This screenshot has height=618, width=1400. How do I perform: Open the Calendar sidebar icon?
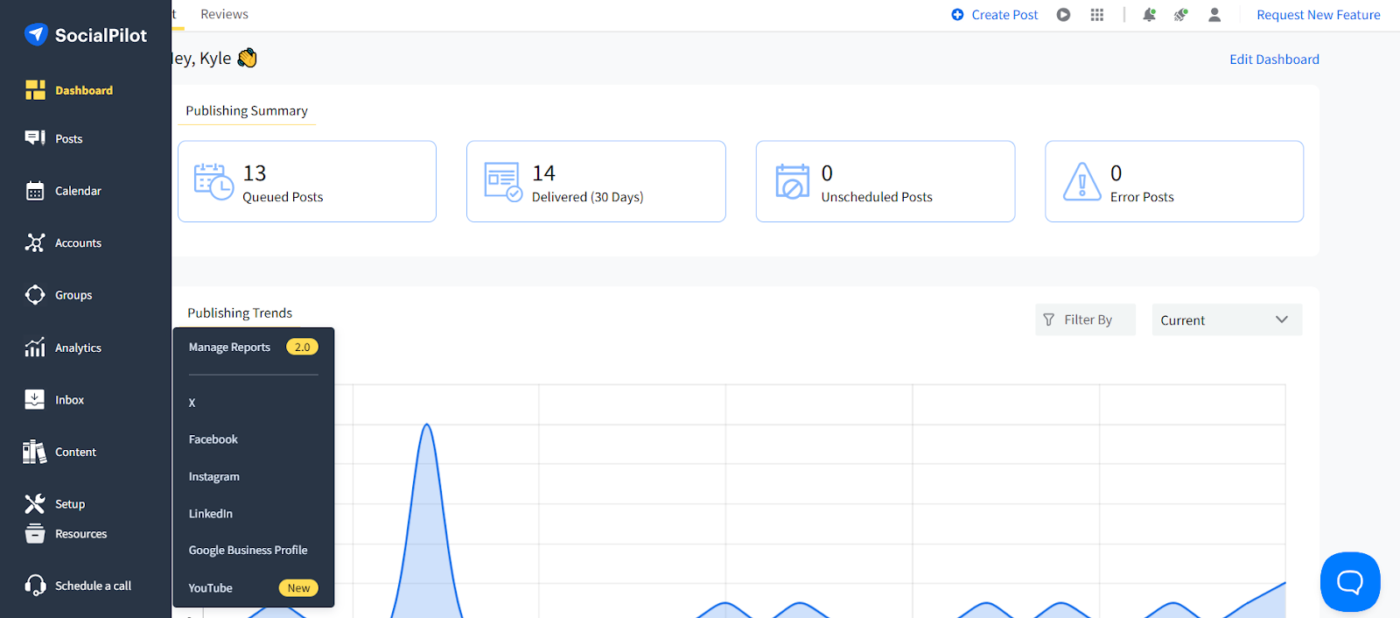(x=35, y=191)
